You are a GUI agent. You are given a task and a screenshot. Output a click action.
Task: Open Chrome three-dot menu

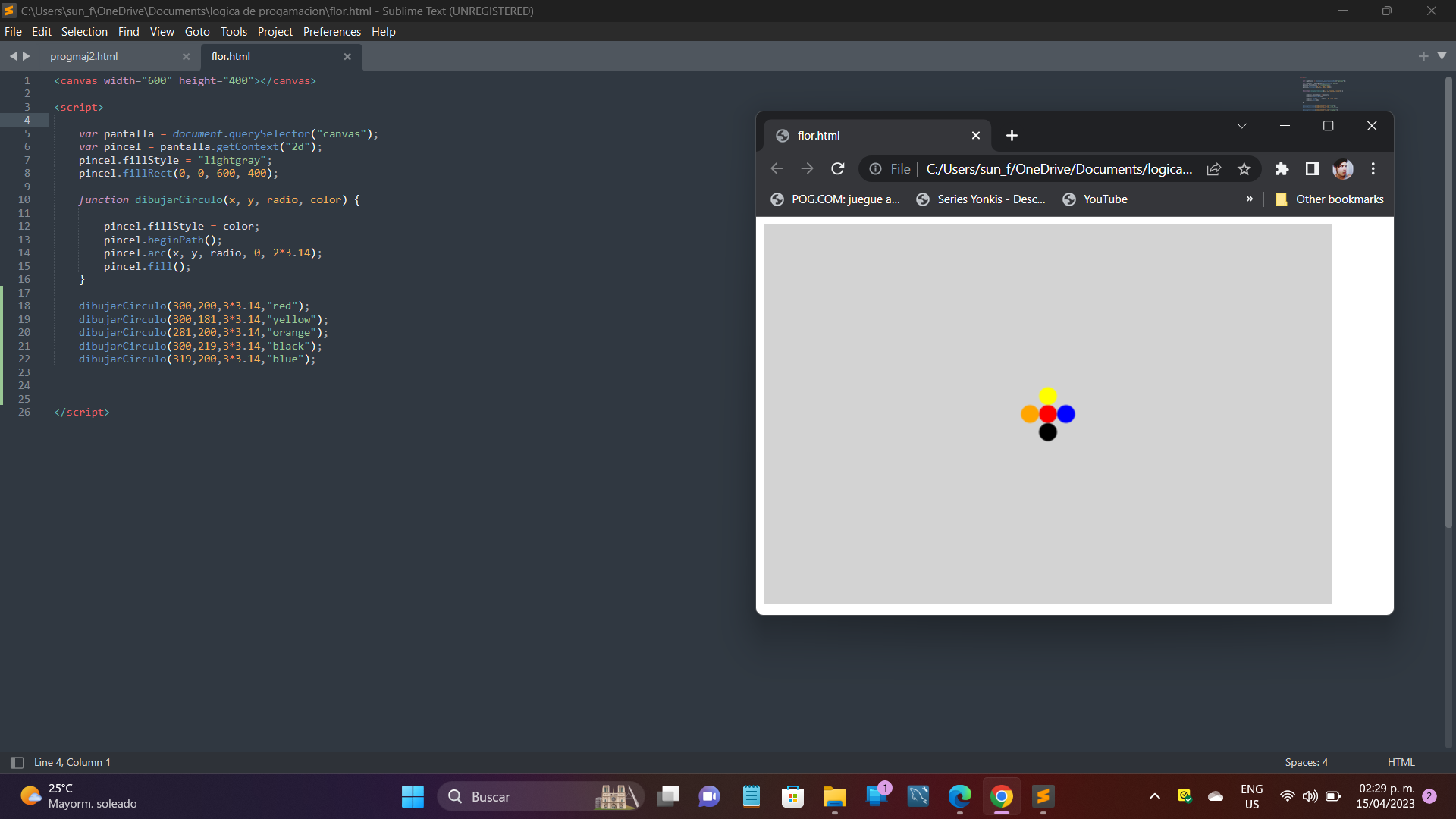tap(1373, 169)
